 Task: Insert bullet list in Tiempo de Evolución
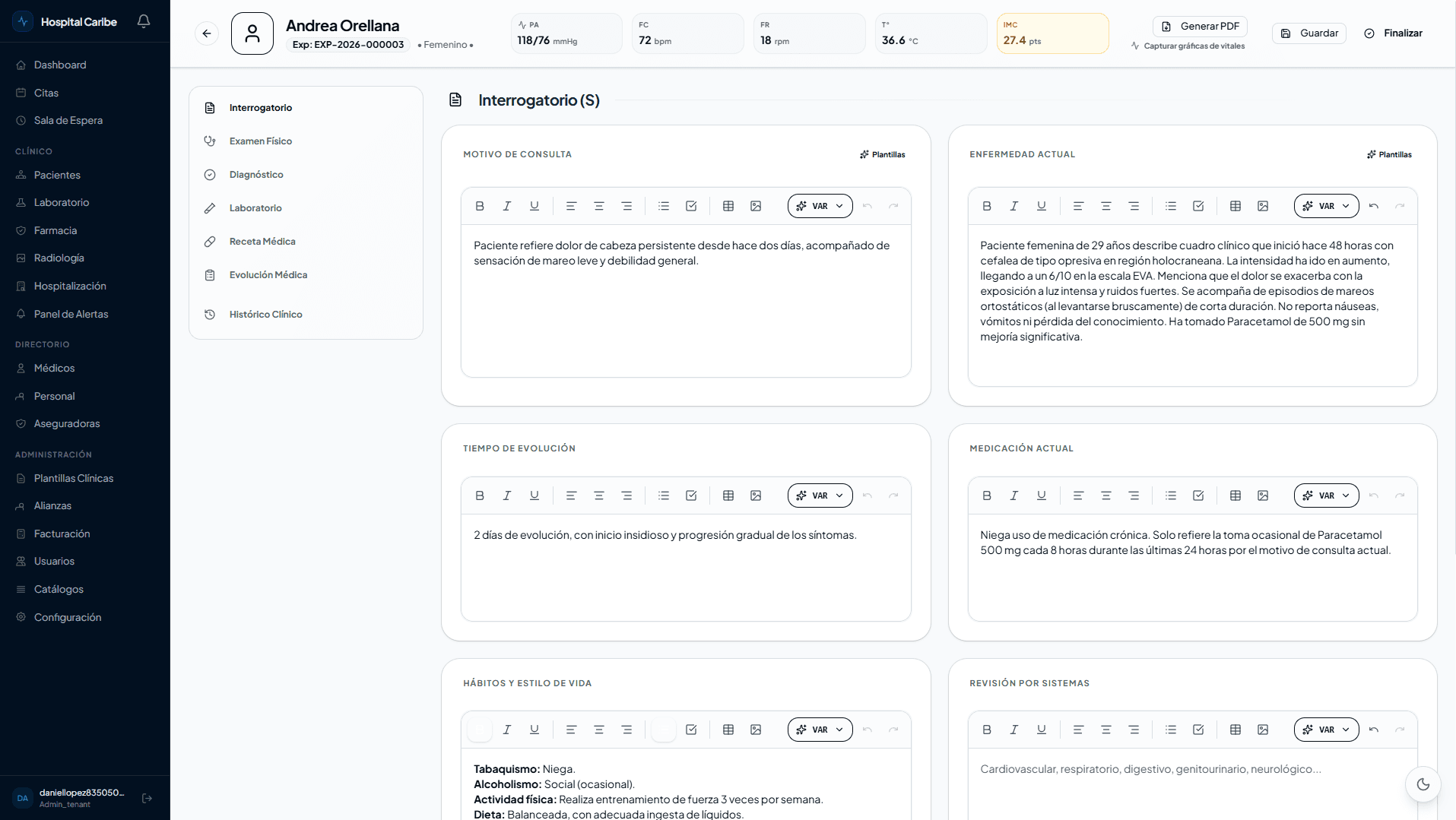point(664,495)
